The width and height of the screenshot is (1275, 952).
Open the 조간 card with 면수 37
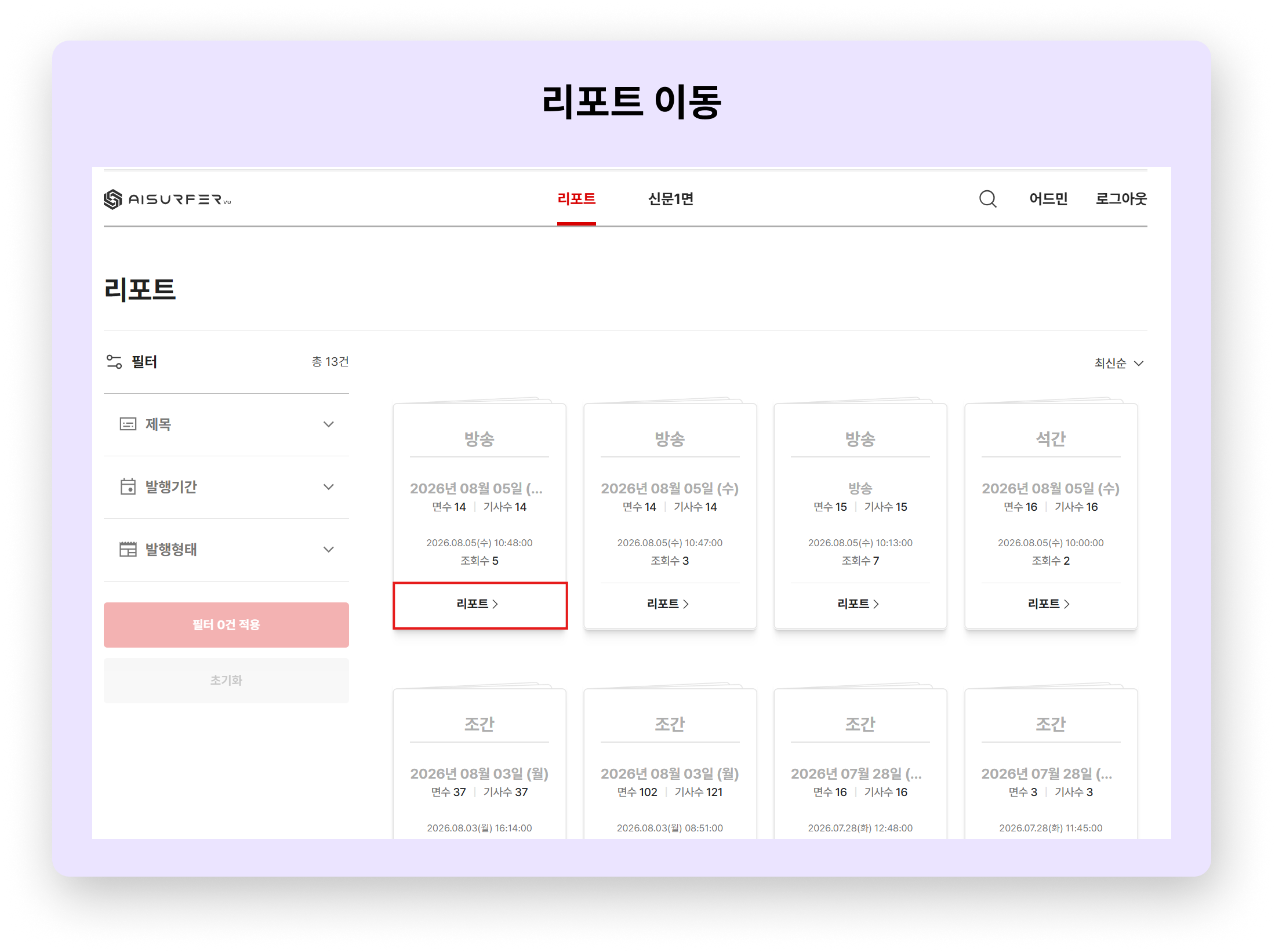click(x=480, y=764)
